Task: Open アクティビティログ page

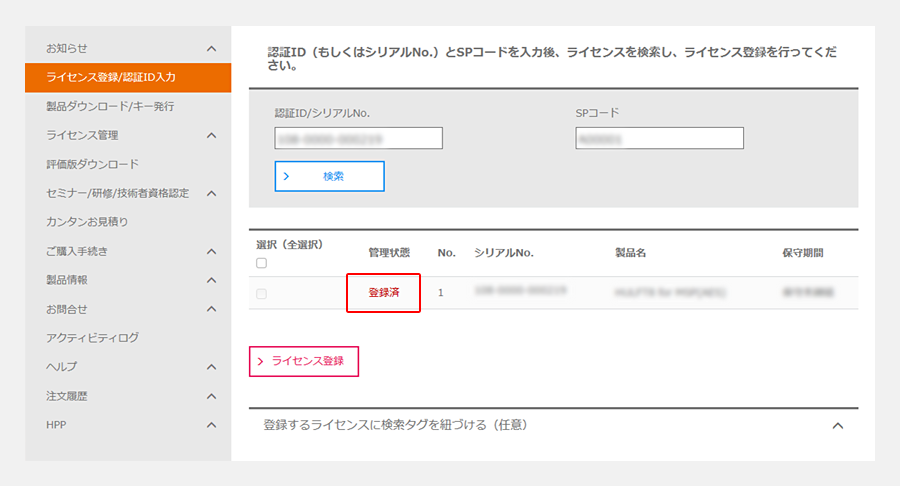Action: pos(92,338)
